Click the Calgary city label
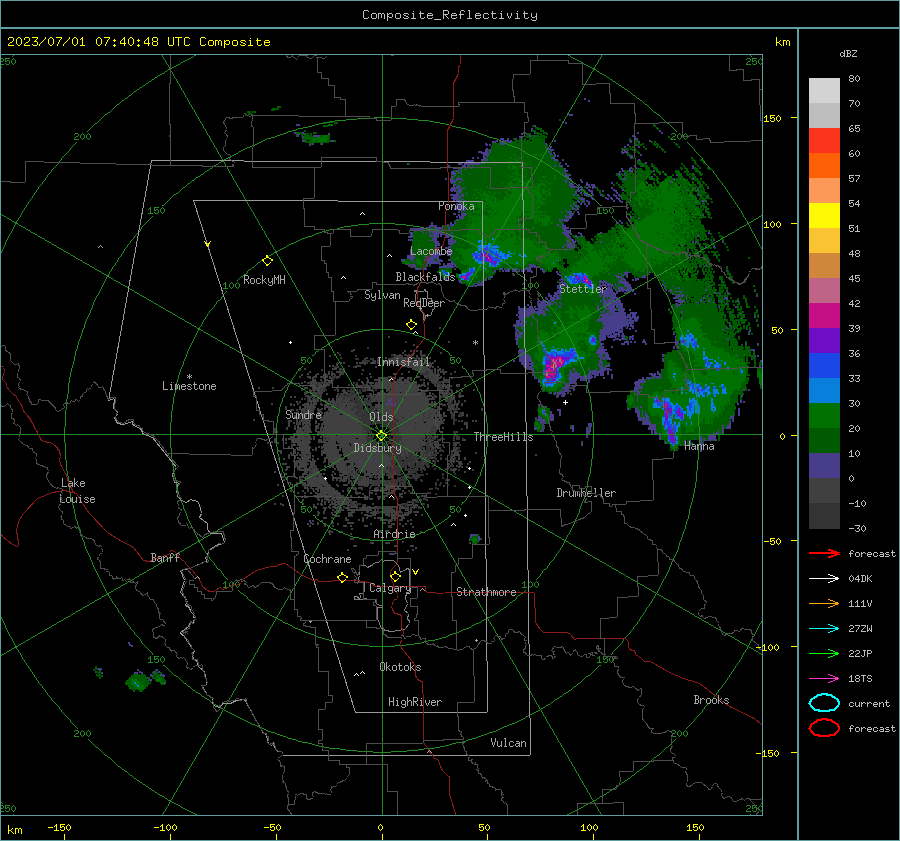This screenshot has width=900, height=841. coord(390,588)
